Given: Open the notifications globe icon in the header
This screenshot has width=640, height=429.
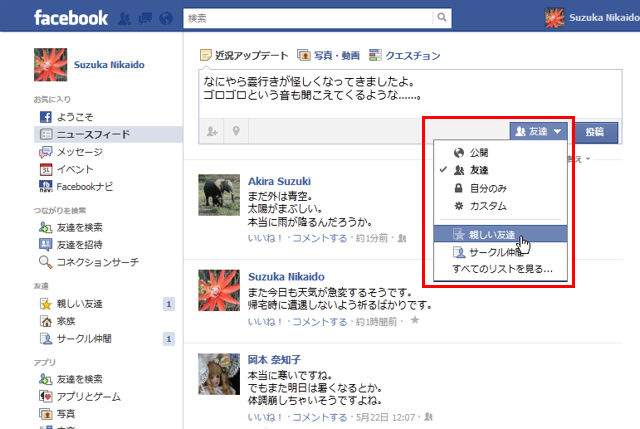Looking at the screenshot, I should click(166, 18).
